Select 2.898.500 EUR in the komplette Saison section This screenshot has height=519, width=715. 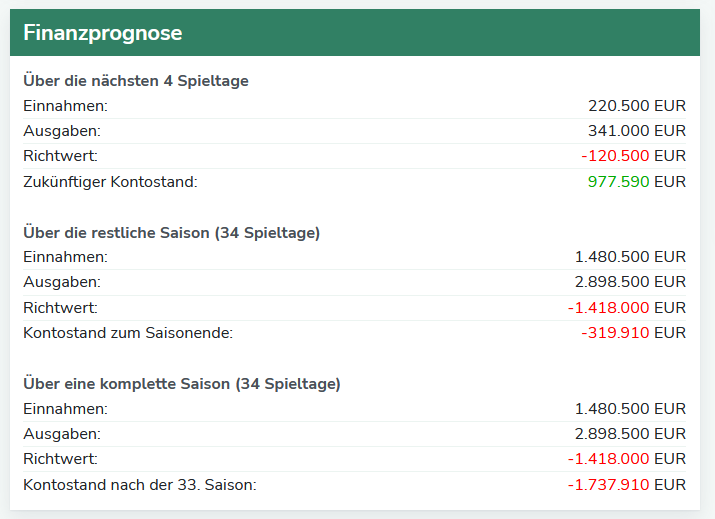[x=630, y=434]
